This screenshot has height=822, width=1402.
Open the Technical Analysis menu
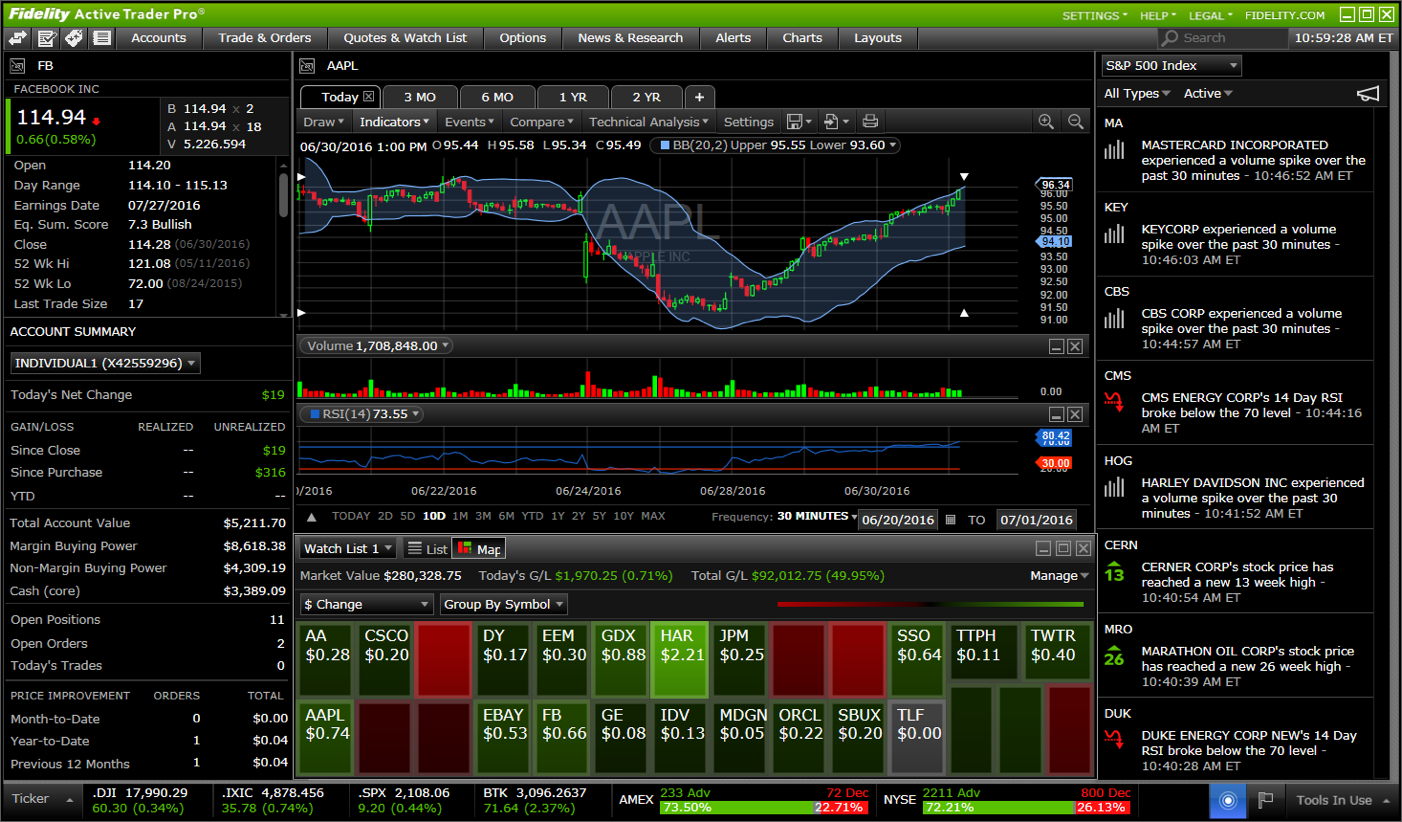(x=650, y=122)
